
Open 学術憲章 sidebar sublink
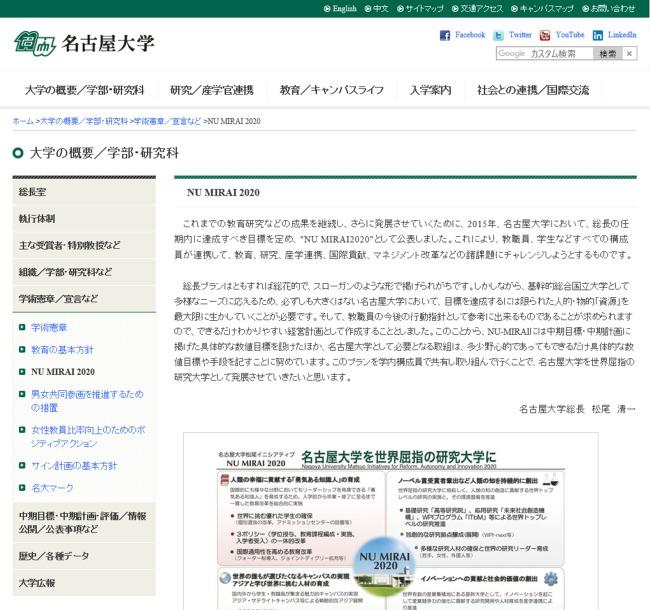pyautogui.click(x=49, y=327)
